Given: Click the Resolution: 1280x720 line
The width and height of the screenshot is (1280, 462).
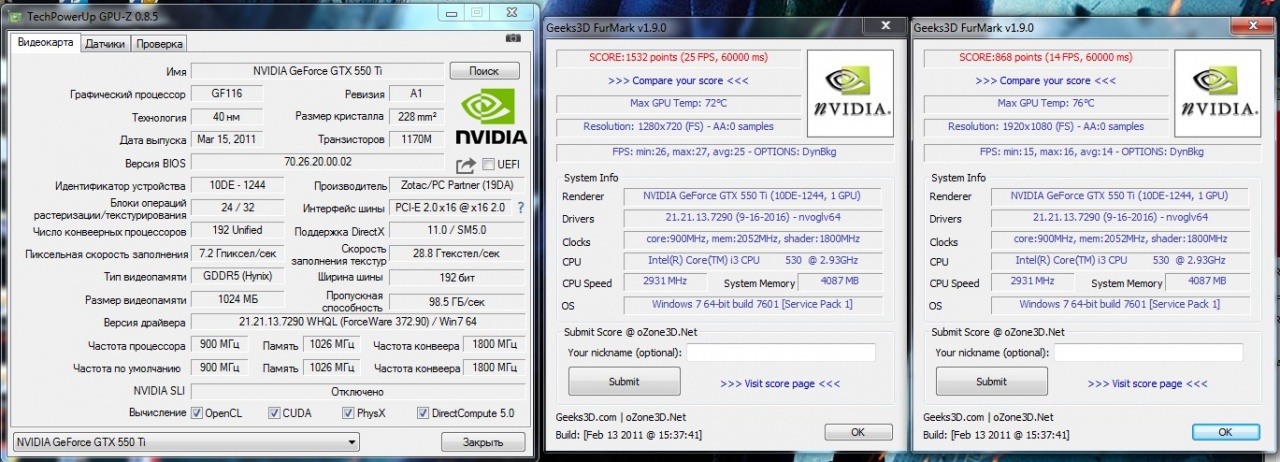Looking at the screenshot, I should (x=678, y=127).
